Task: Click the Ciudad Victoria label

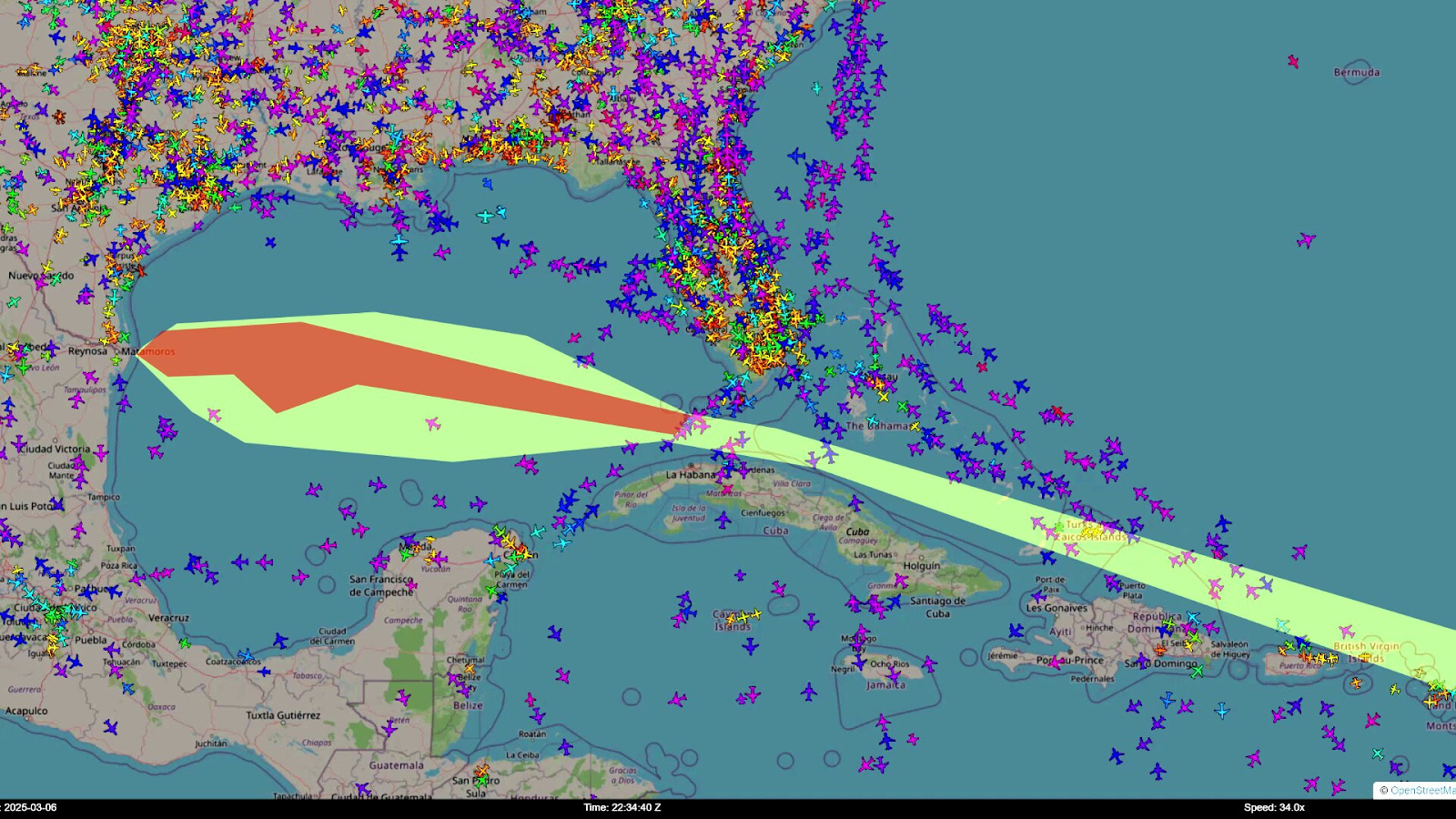Action: pyautogui.click(x=55, y=449)
